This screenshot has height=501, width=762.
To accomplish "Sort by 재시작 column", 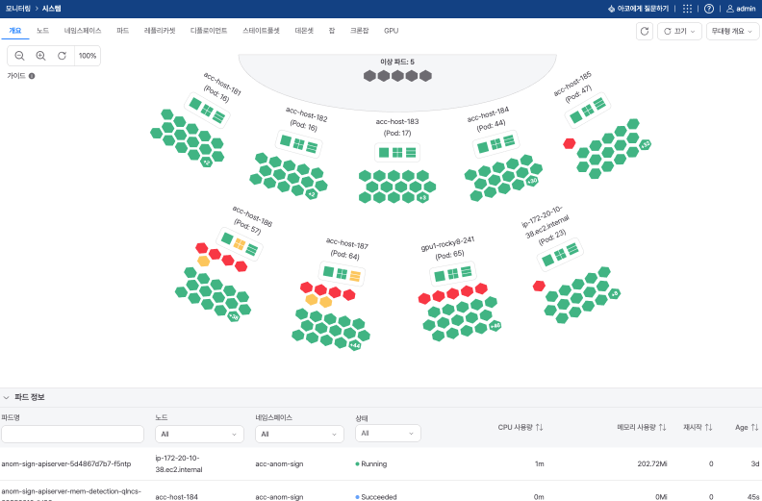I will tap(709, 427).
